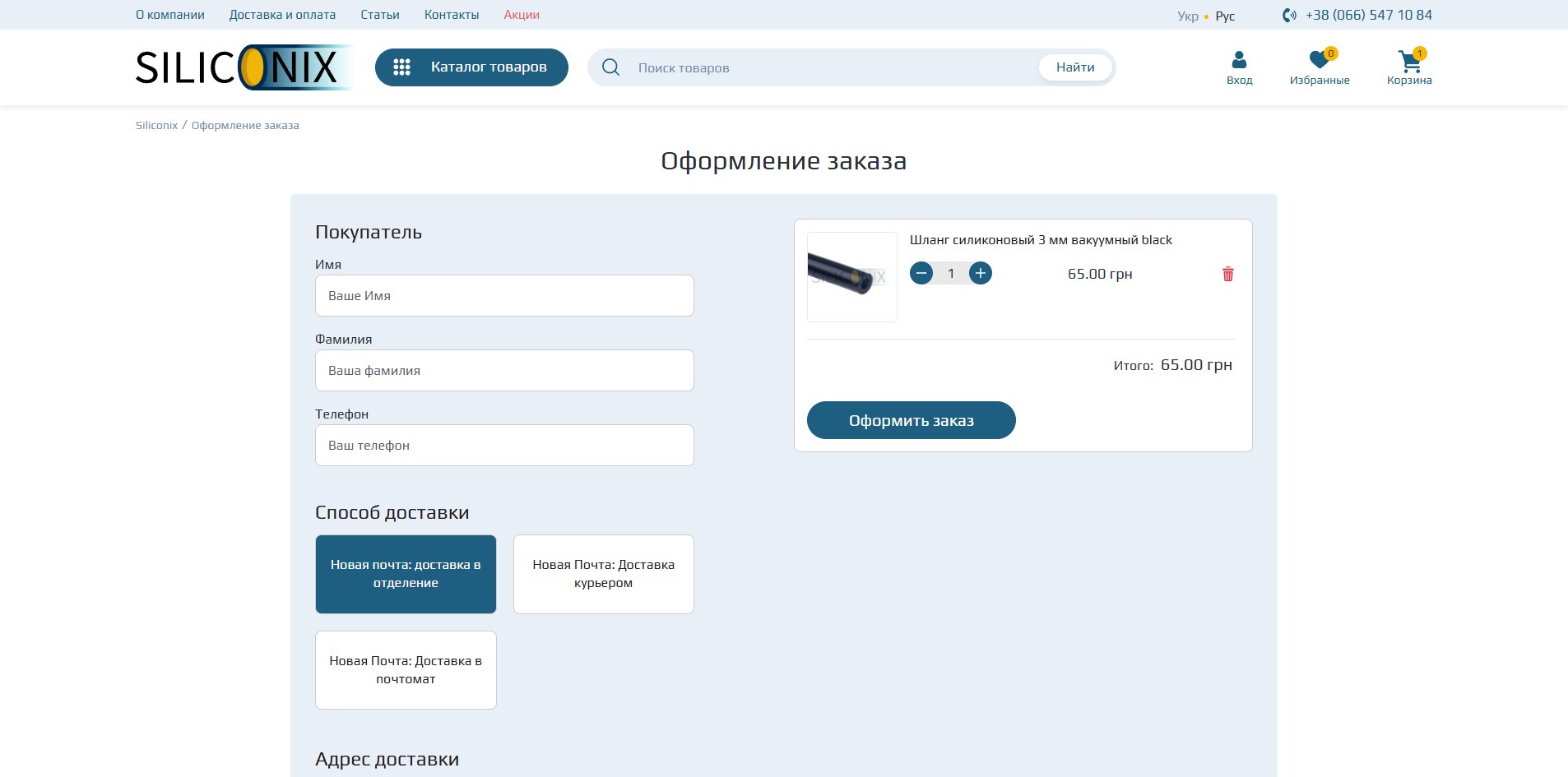Click the Найти search button
This screenshot has height=777, width=1568.
click(1075, 67)
